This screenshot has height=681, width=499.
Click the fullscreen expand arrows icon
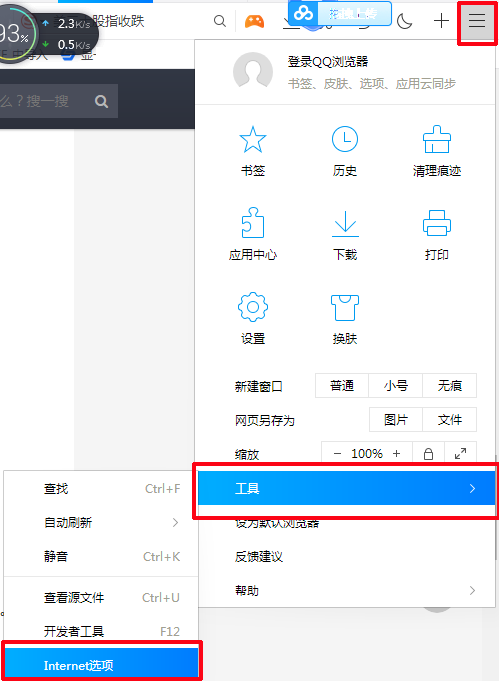tap(460, 453)
